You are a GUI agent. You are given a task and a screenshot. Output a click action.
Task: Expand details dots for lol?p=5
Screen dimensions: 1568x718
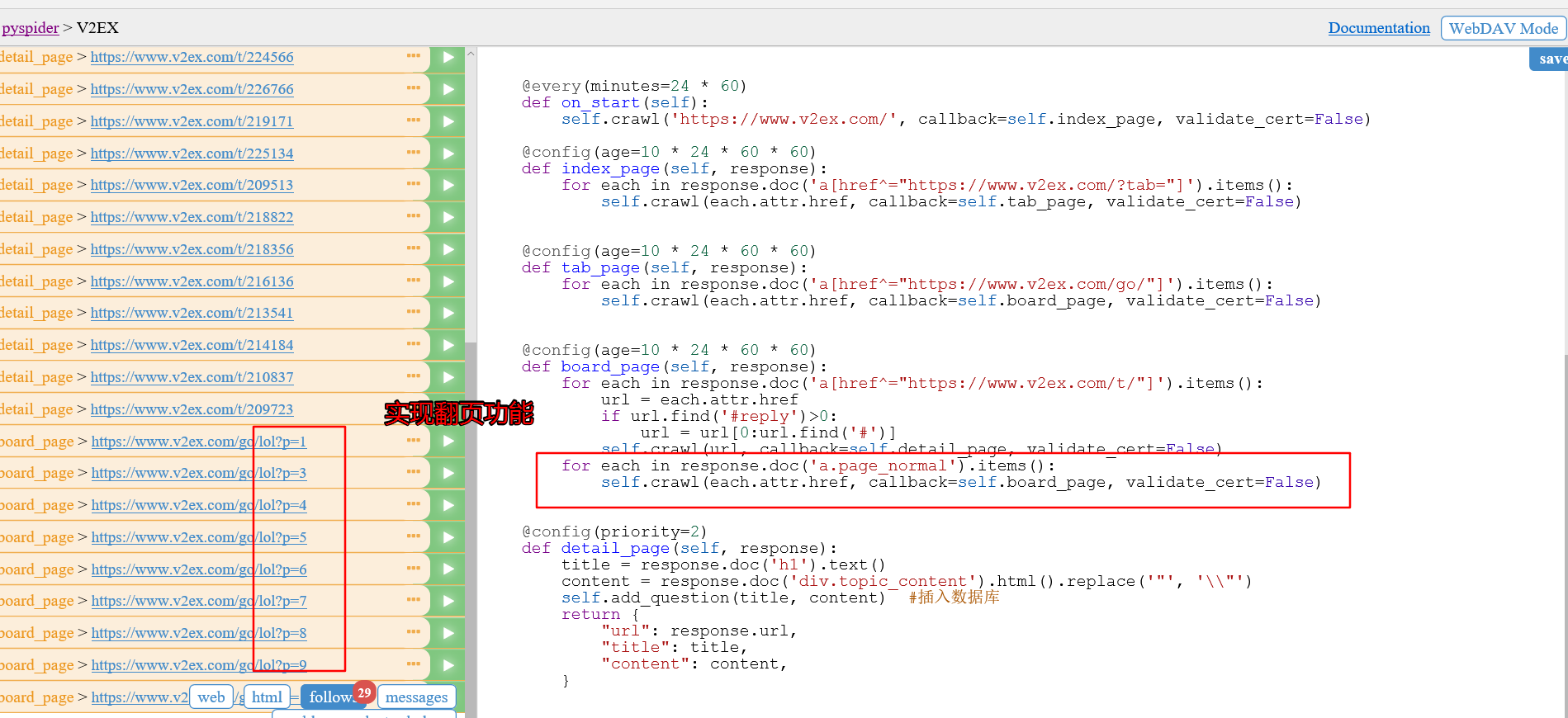[414, 536]
